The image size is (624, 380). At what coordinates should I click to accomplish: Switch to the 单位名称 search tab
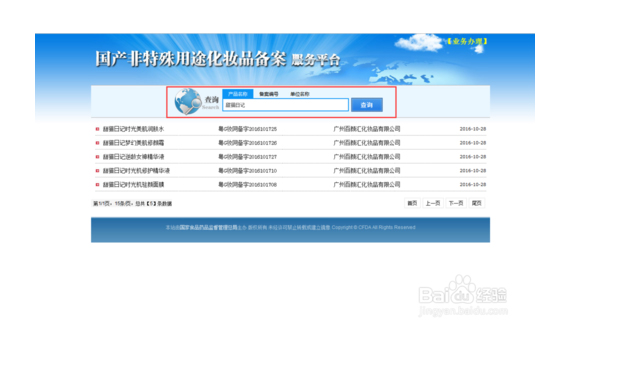pos(300,94)
